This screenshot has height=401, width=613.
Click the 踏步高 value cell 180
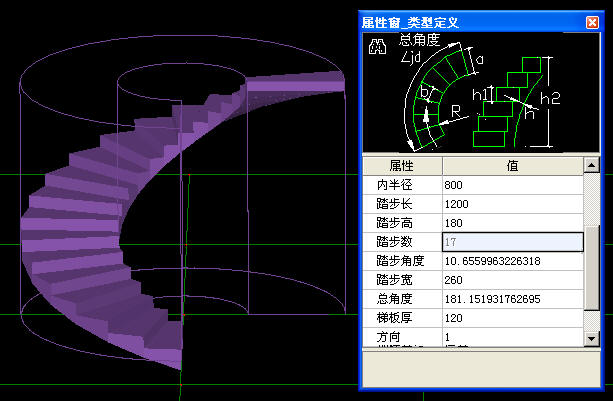[513, 223]
